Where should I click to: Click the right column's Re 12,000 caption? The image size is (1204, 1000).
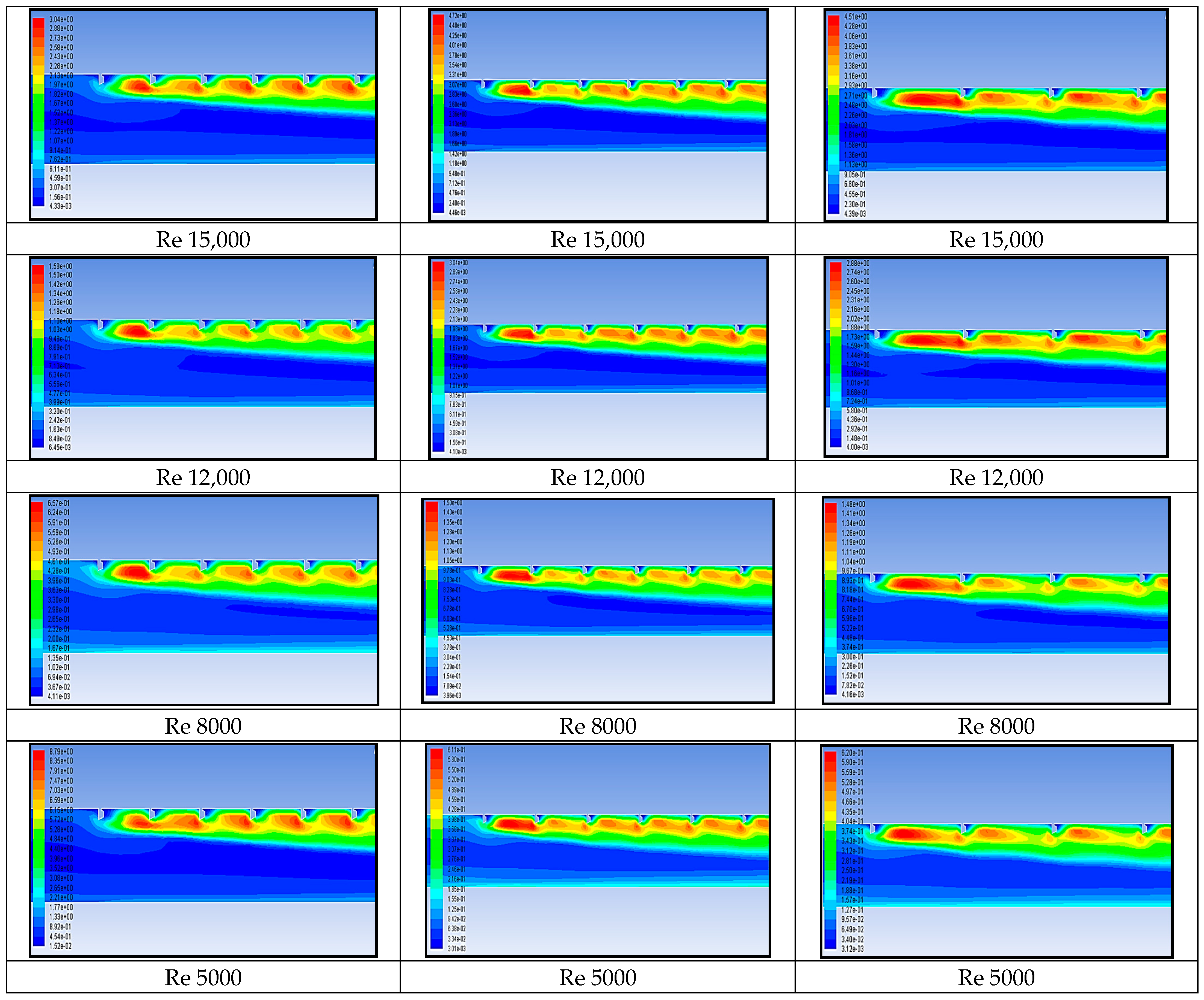point(996,478)
